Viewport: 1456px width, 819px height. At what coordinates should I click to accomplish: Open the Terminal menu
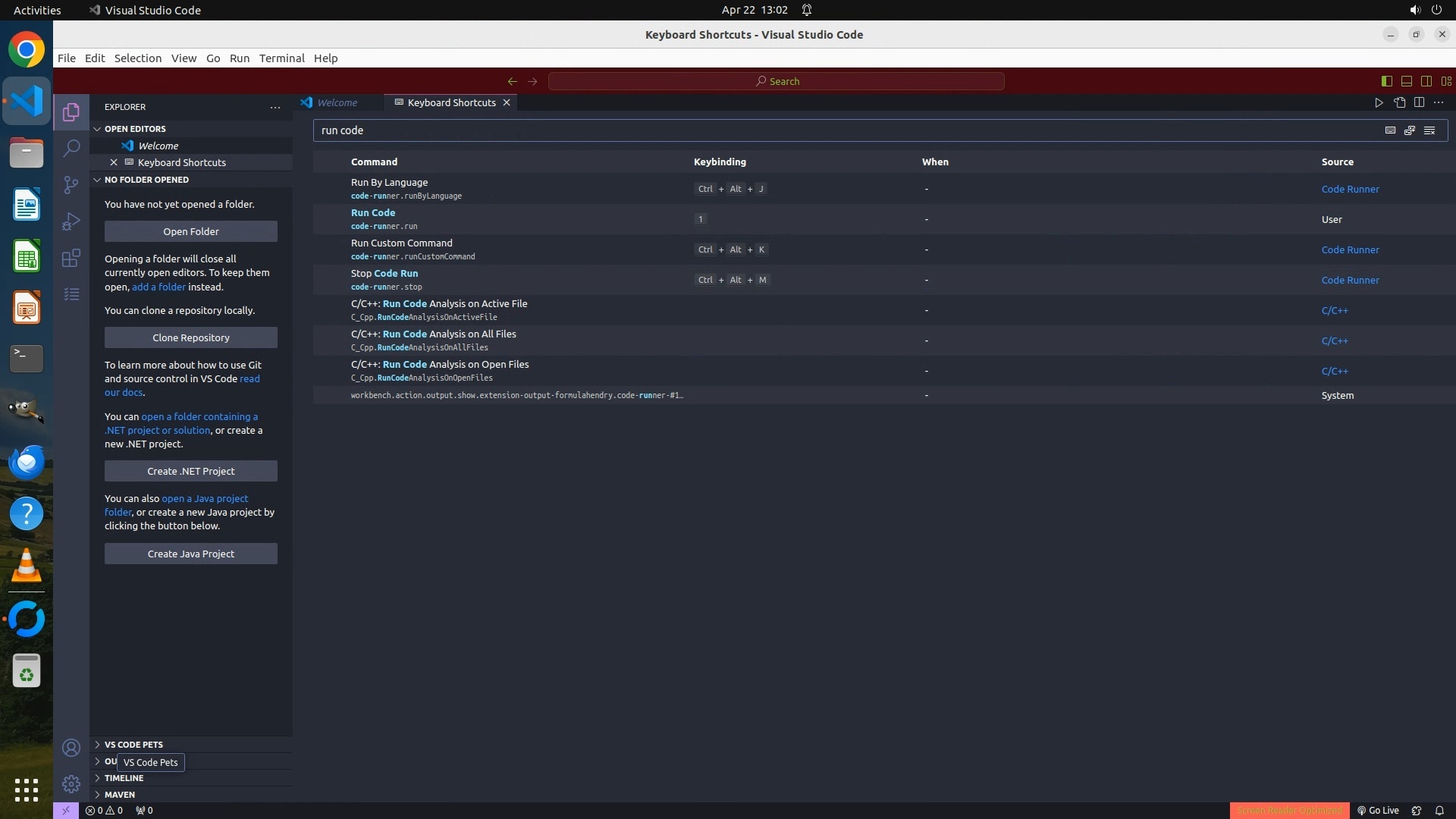[281, 58]
